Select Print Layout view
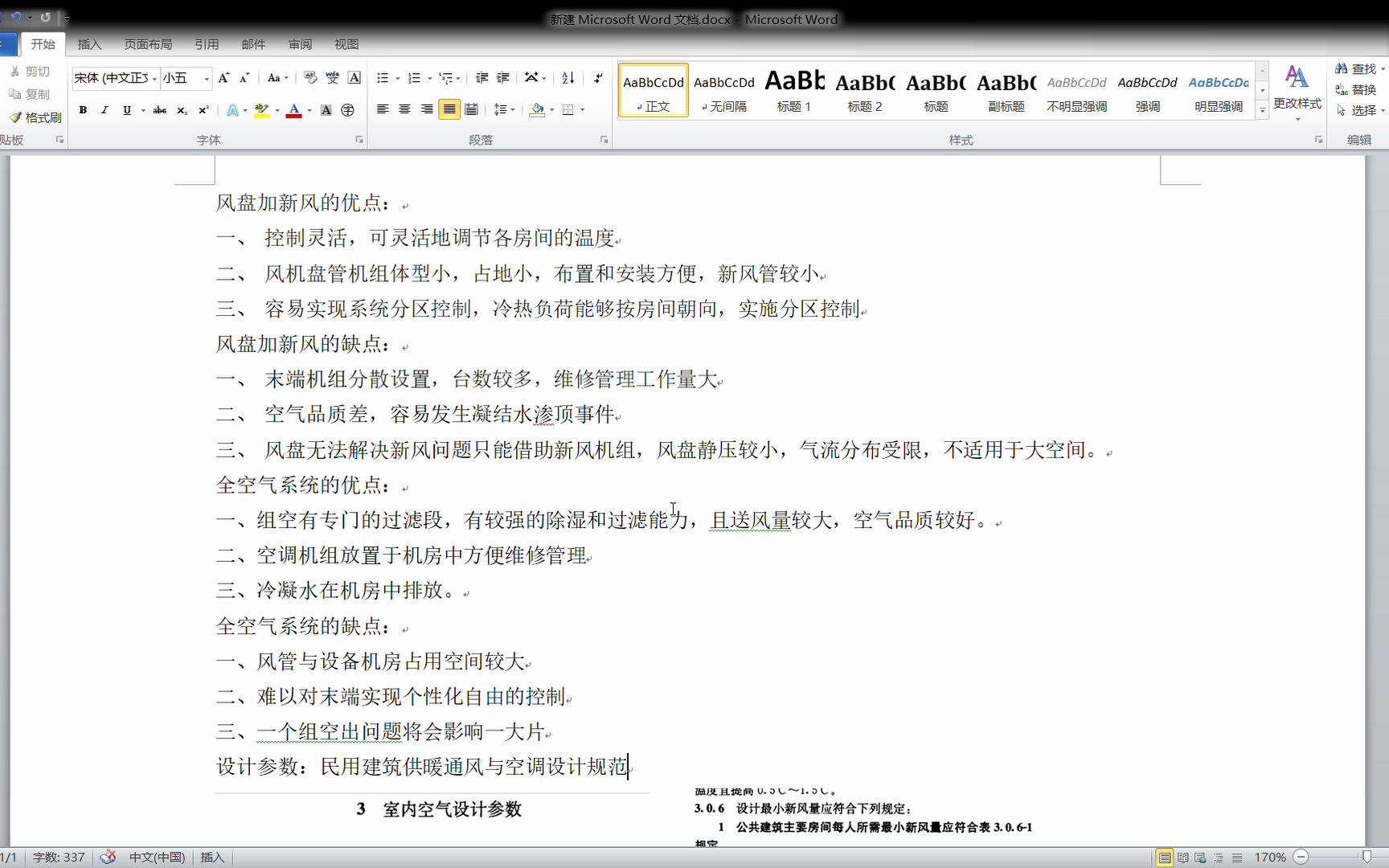 [1165, 858]
